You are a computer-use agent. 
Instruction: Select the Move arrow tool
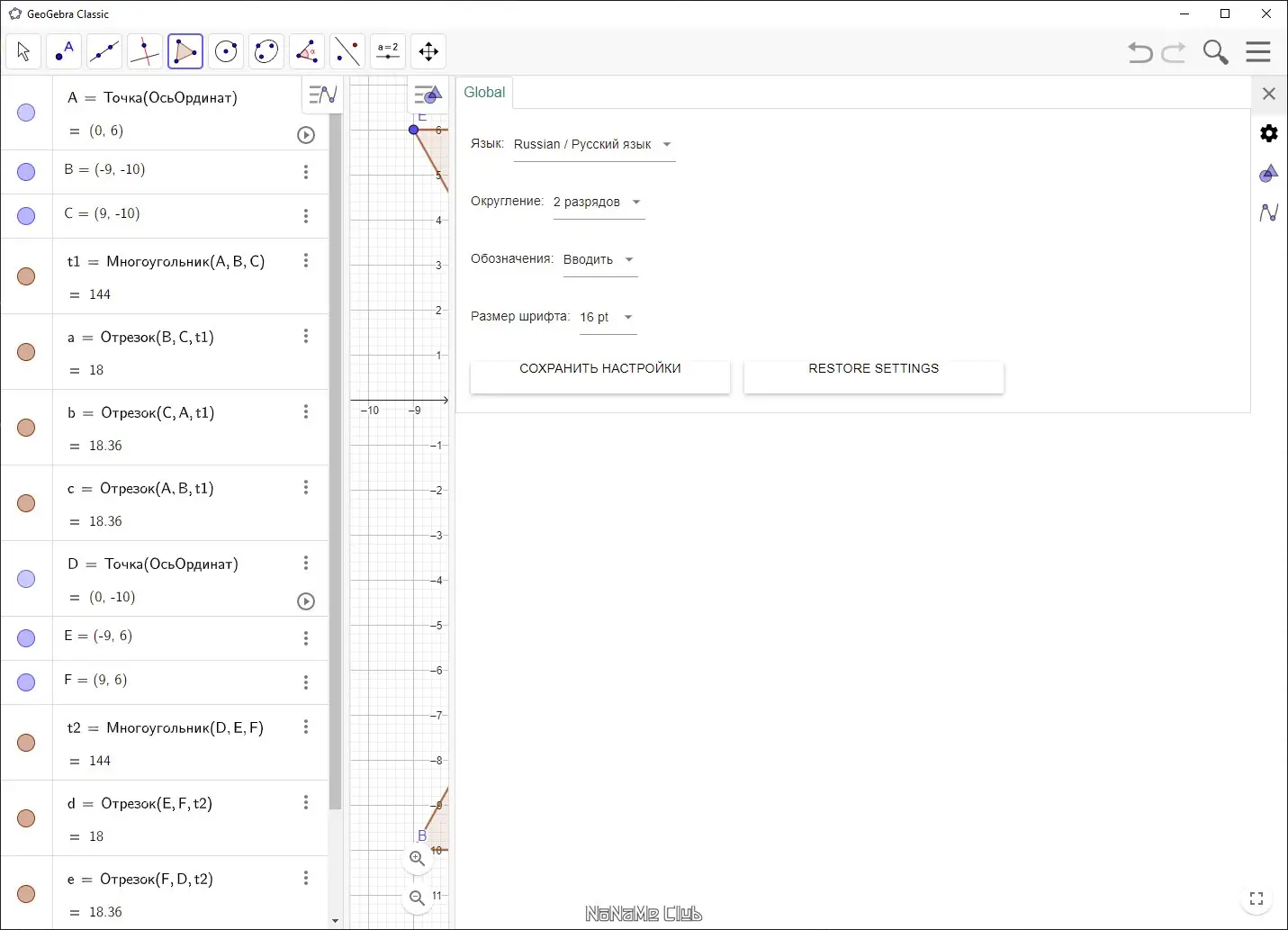[x=23, y=51]
